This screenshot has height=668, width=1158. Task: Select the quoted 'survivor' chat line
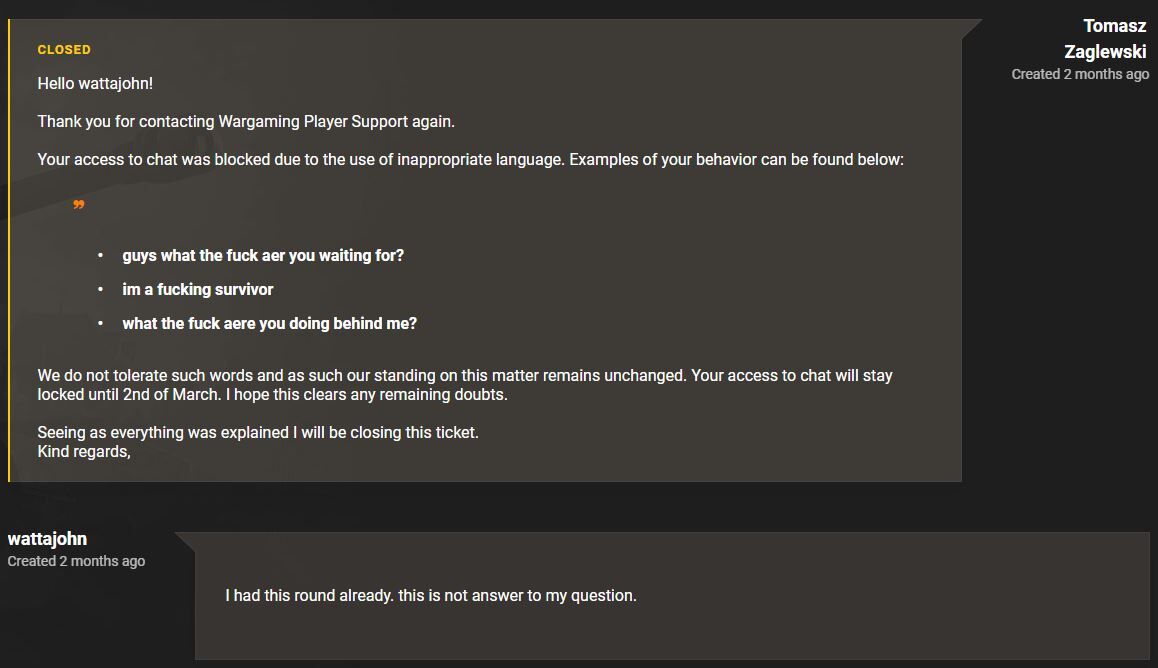(x=198, y=289)
